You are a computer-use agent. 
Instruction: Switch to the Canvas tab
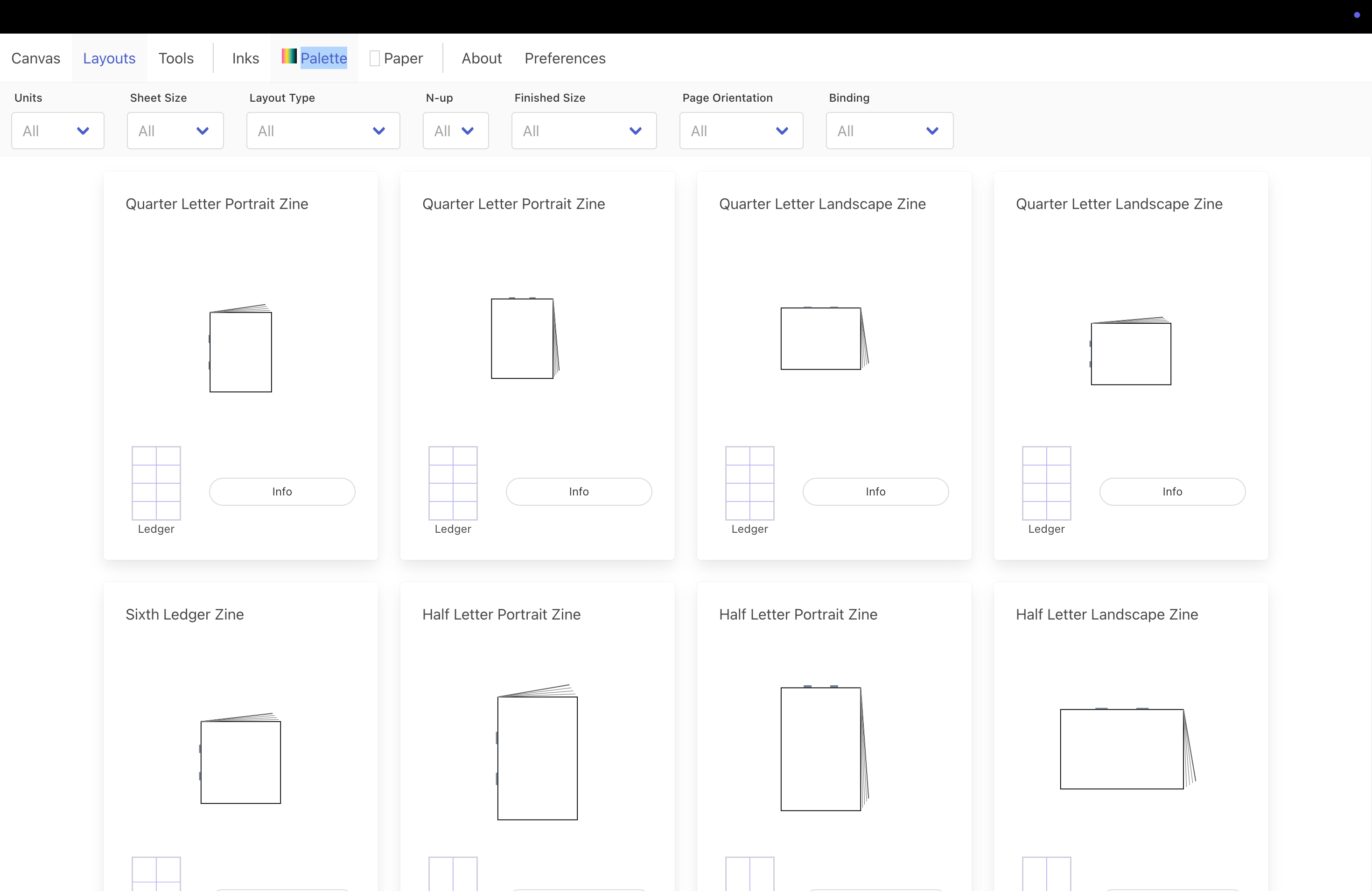point(36,58)
